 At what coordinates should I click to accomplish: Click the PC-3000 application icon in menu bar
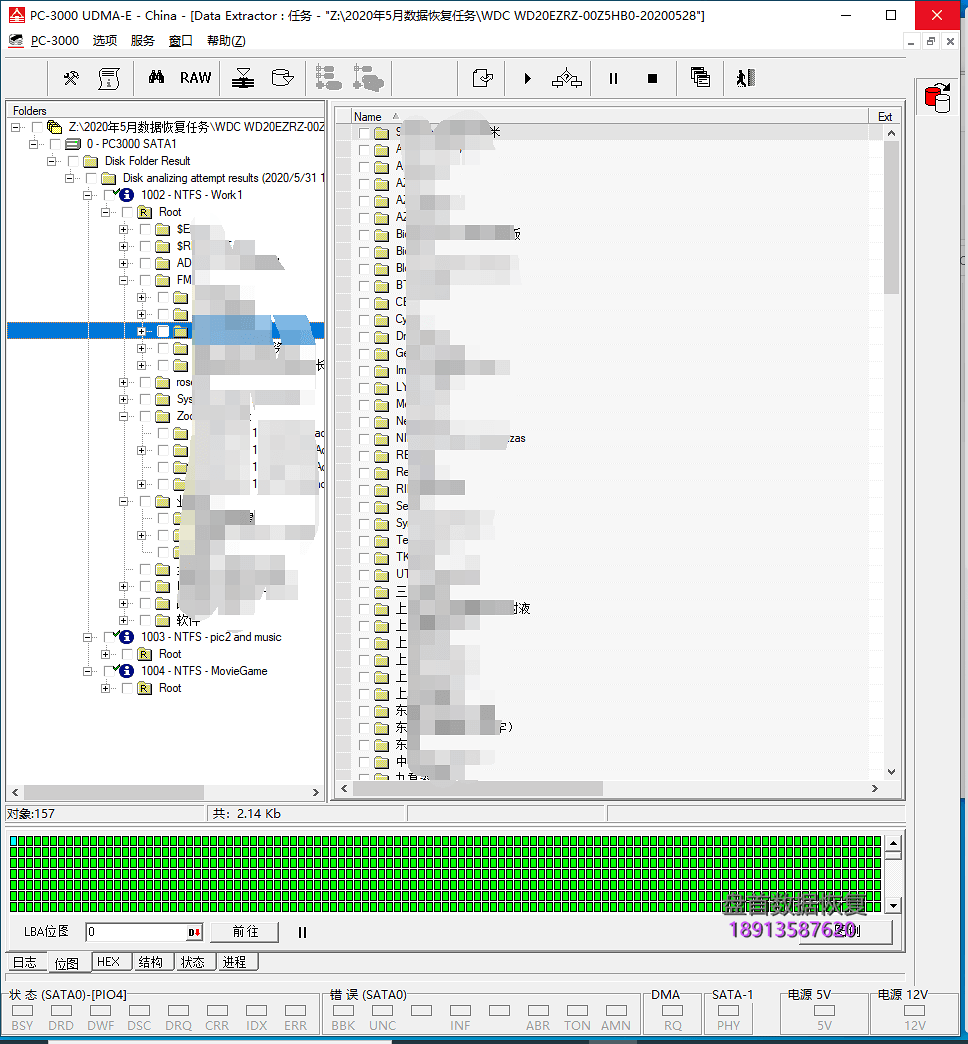tap(16, 41)
